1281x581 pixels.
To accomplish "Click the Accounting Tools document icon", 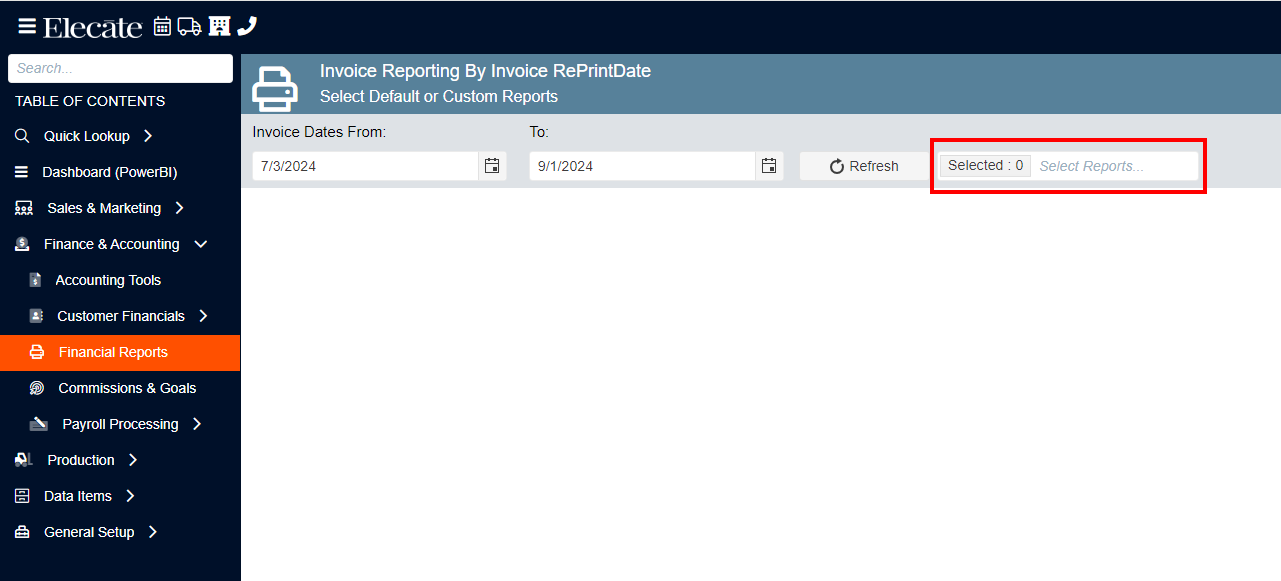I will (35, 280).
